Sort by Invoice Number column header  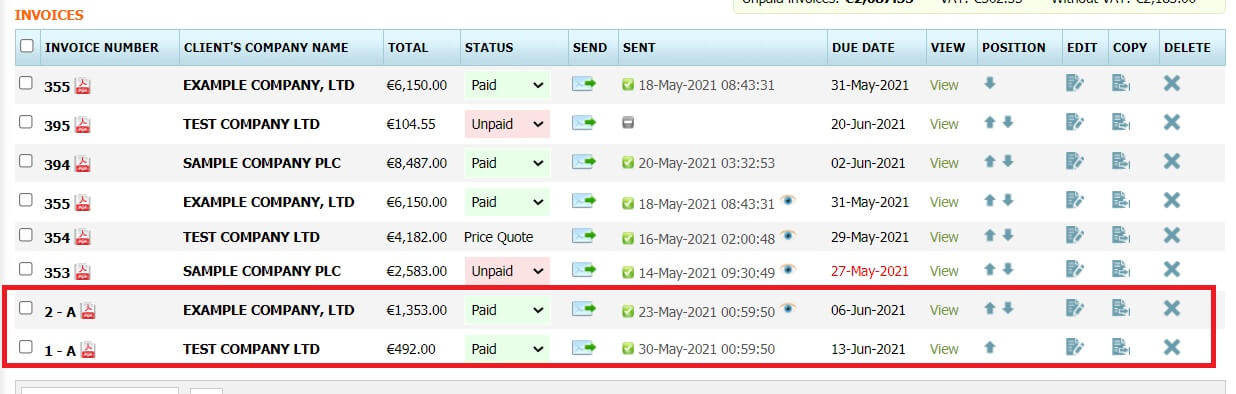102,47
